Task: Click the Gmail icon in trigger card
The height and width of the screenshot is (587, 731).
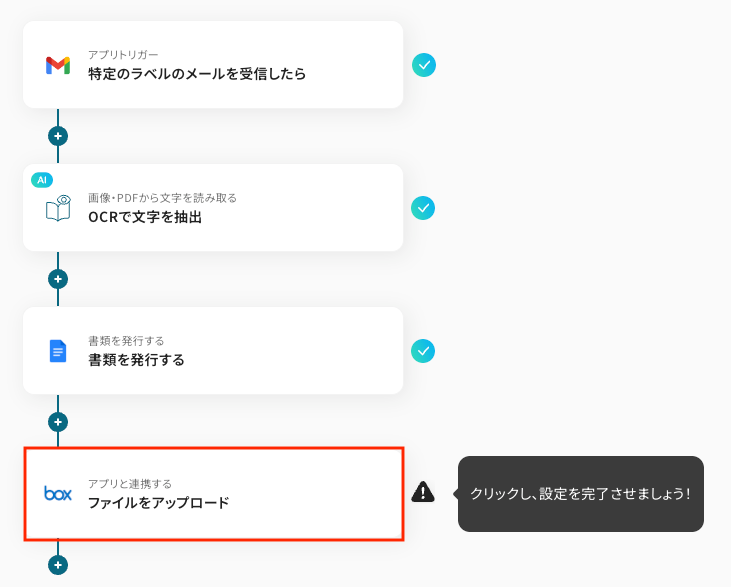Action: 58,66
